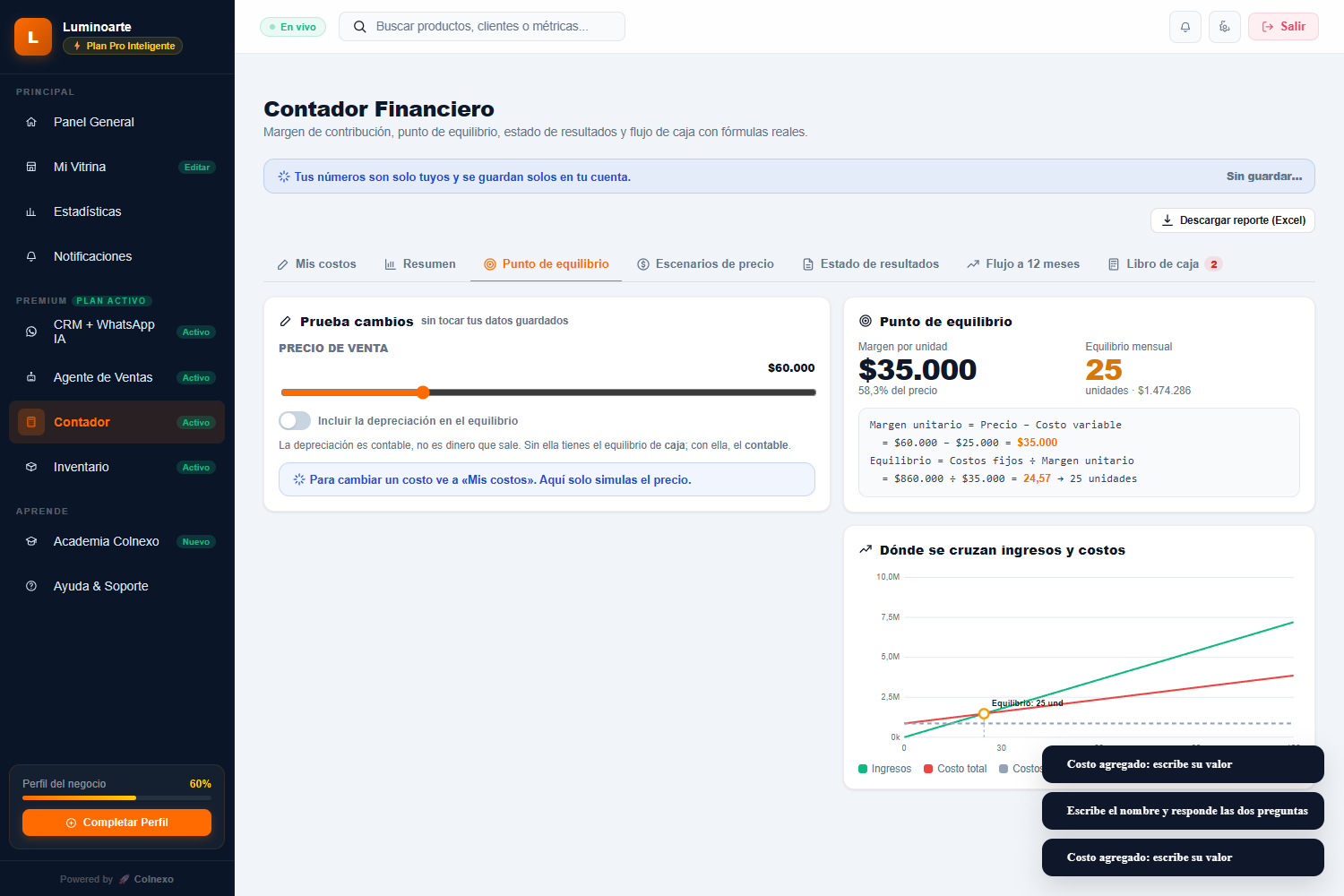This screenshot has height=896, width=1344.
Task: Click the search magnifier icon
Action: point(359,27)
